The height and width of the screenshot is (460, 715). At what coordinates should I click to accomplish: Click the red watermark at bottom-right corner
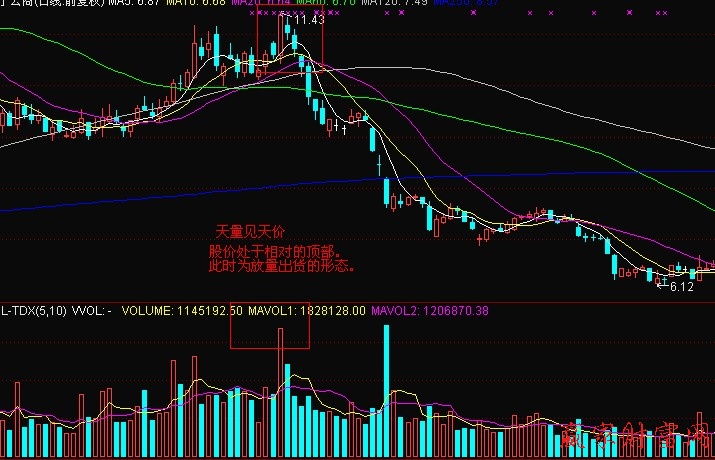650,437
